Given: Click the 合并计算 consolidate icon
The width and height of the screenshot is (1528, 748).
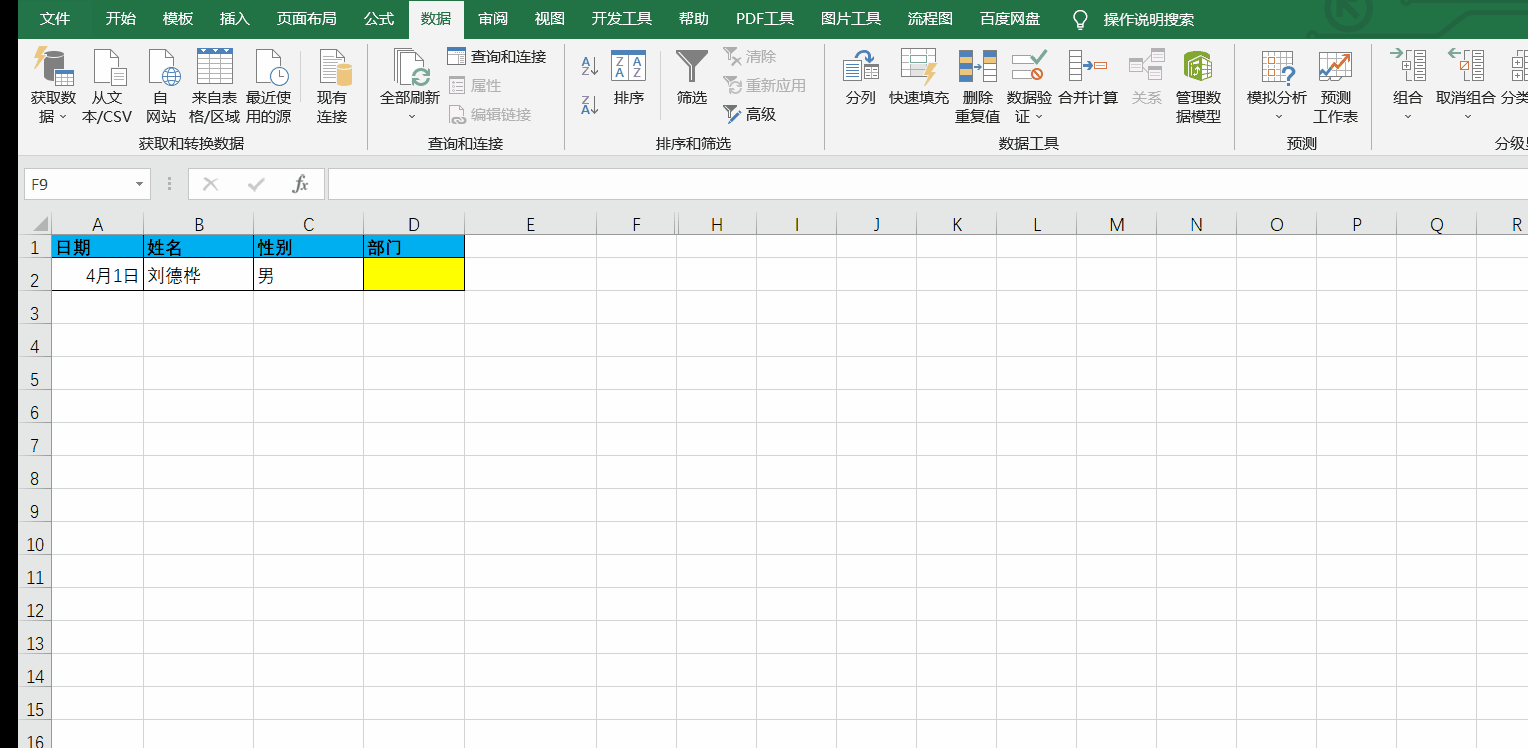Looking at the screenshot, I should tap(1087, 67).
